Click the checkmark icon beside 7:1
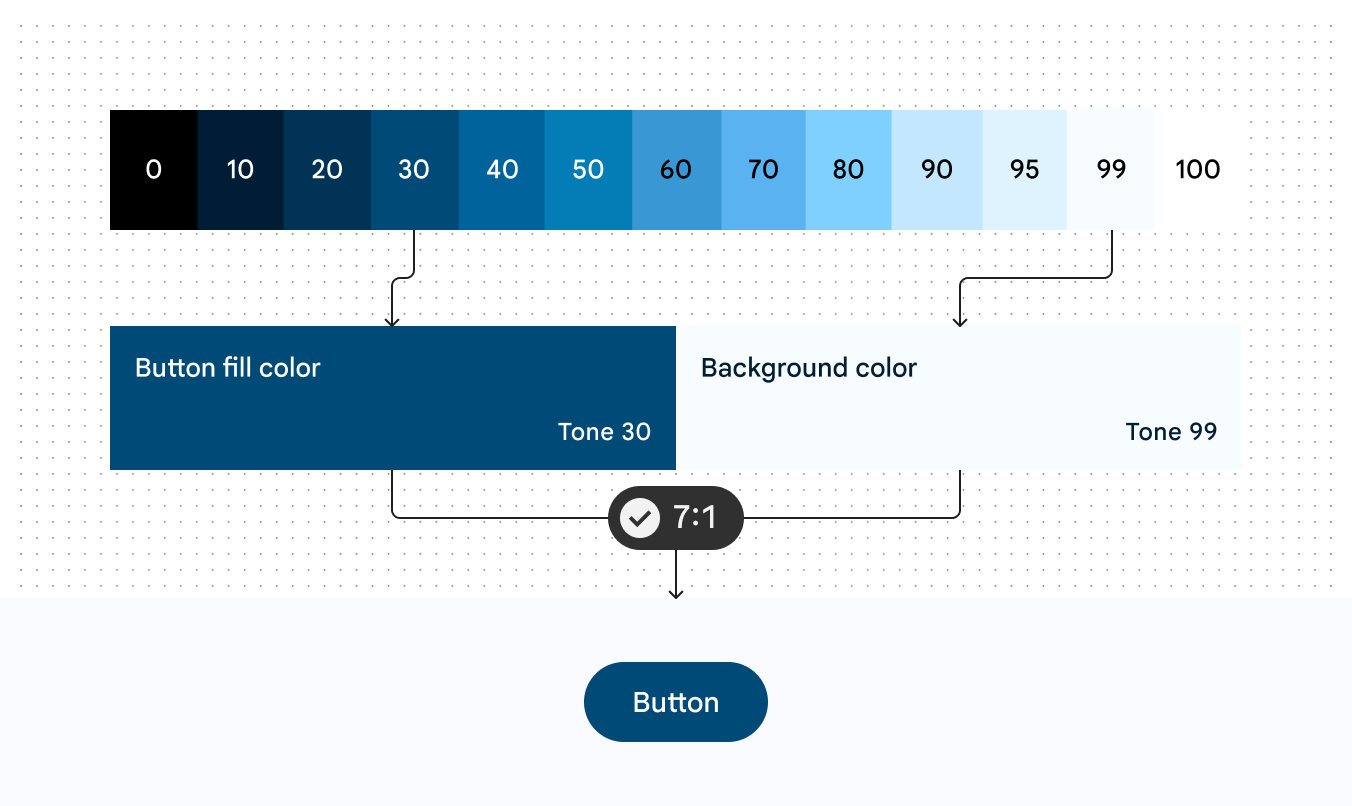The height and width of the screenshot is (806, 1352). tap(640, 518)
